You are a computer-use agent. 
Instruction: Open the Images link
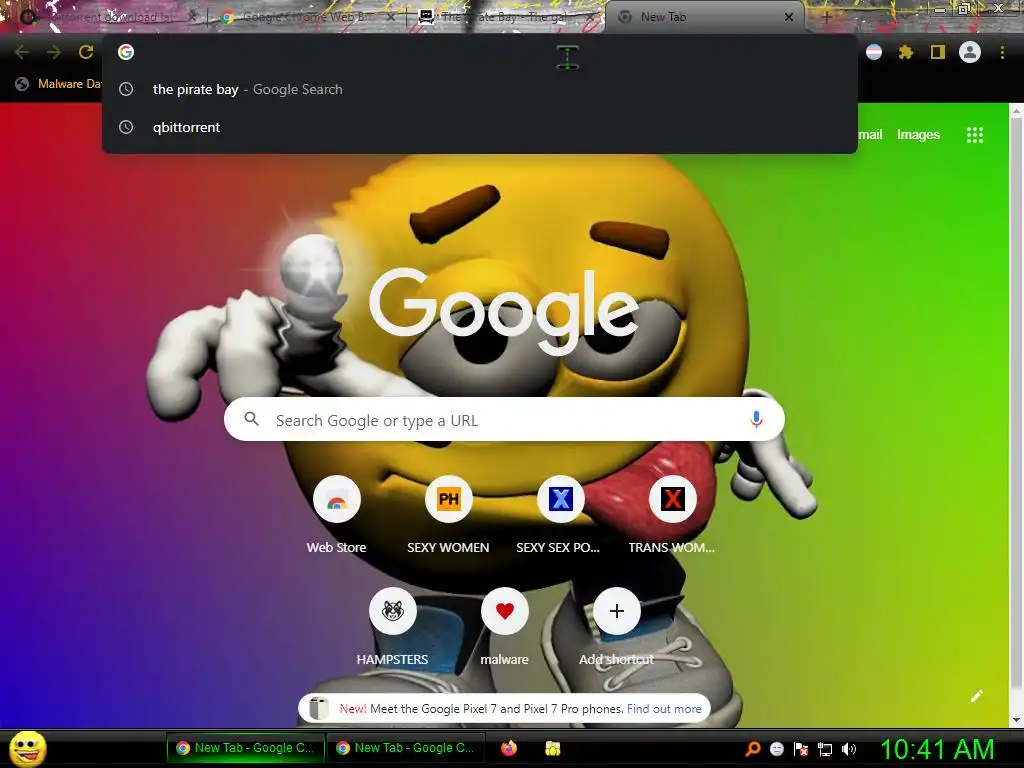tap(918, 135)
